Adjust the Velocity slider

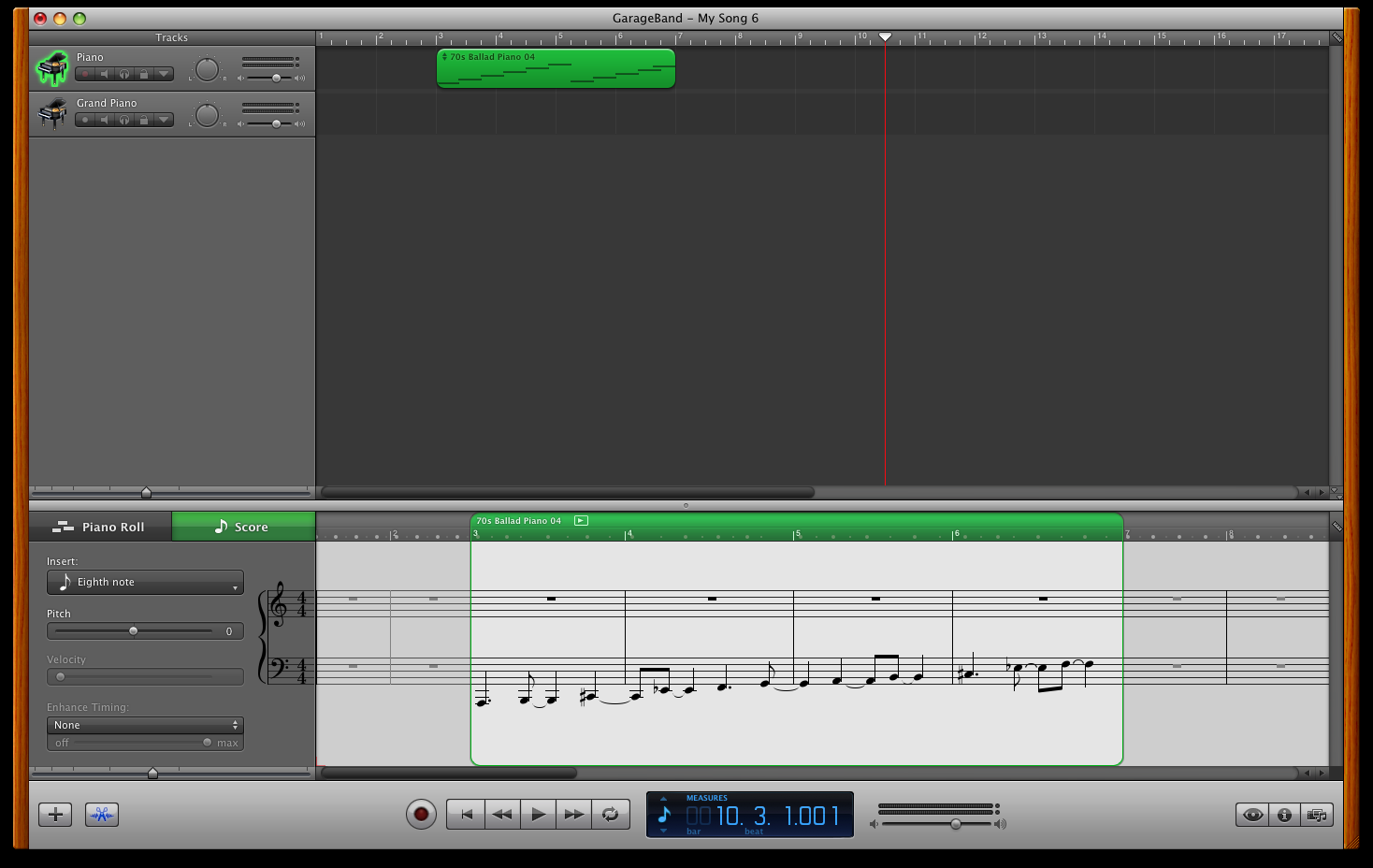pos(61,676)
